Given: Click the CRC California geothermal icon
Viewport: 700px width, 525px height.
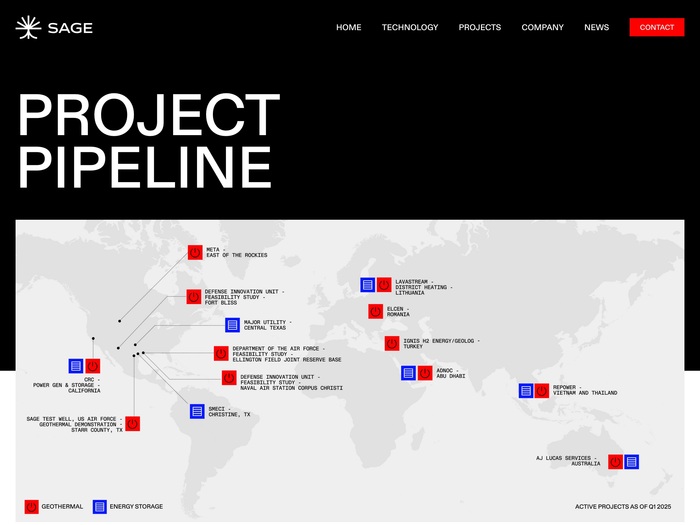Looking at the screenshot, I should [93, 366].
